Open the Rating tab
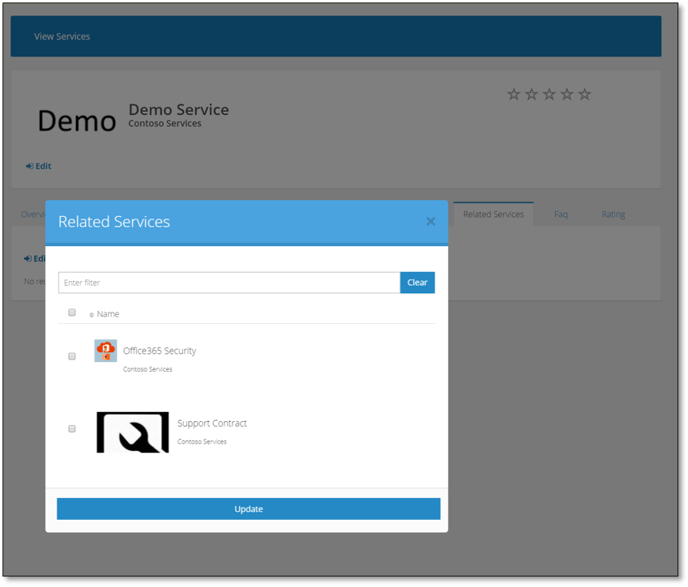Viewport: 688px width, 587px height. [x=613, y=214]
